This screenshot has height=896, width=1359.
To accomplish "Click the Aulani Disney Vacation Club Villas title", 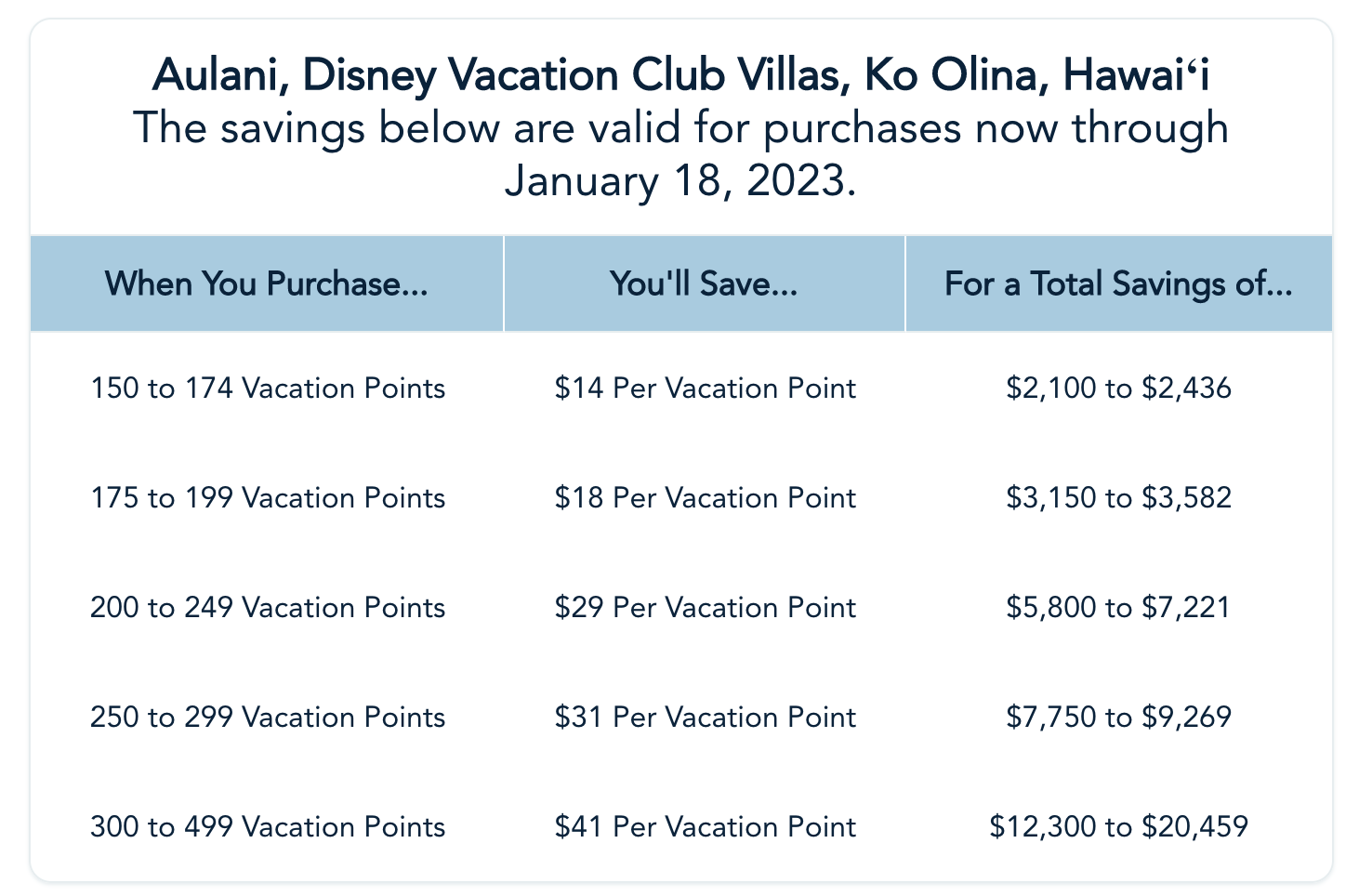I will point(680,75).
